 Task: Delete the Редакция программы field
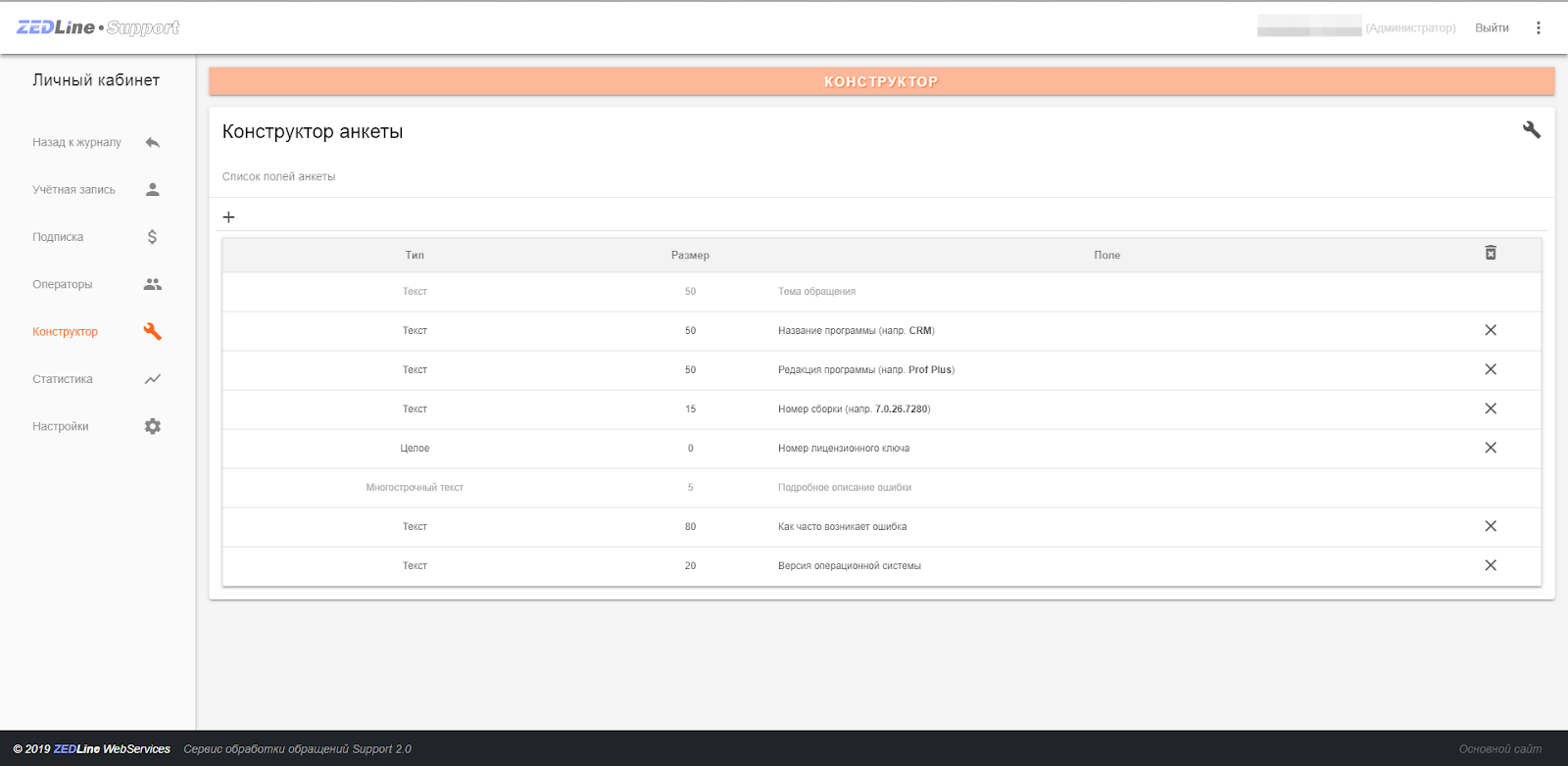1491,369
